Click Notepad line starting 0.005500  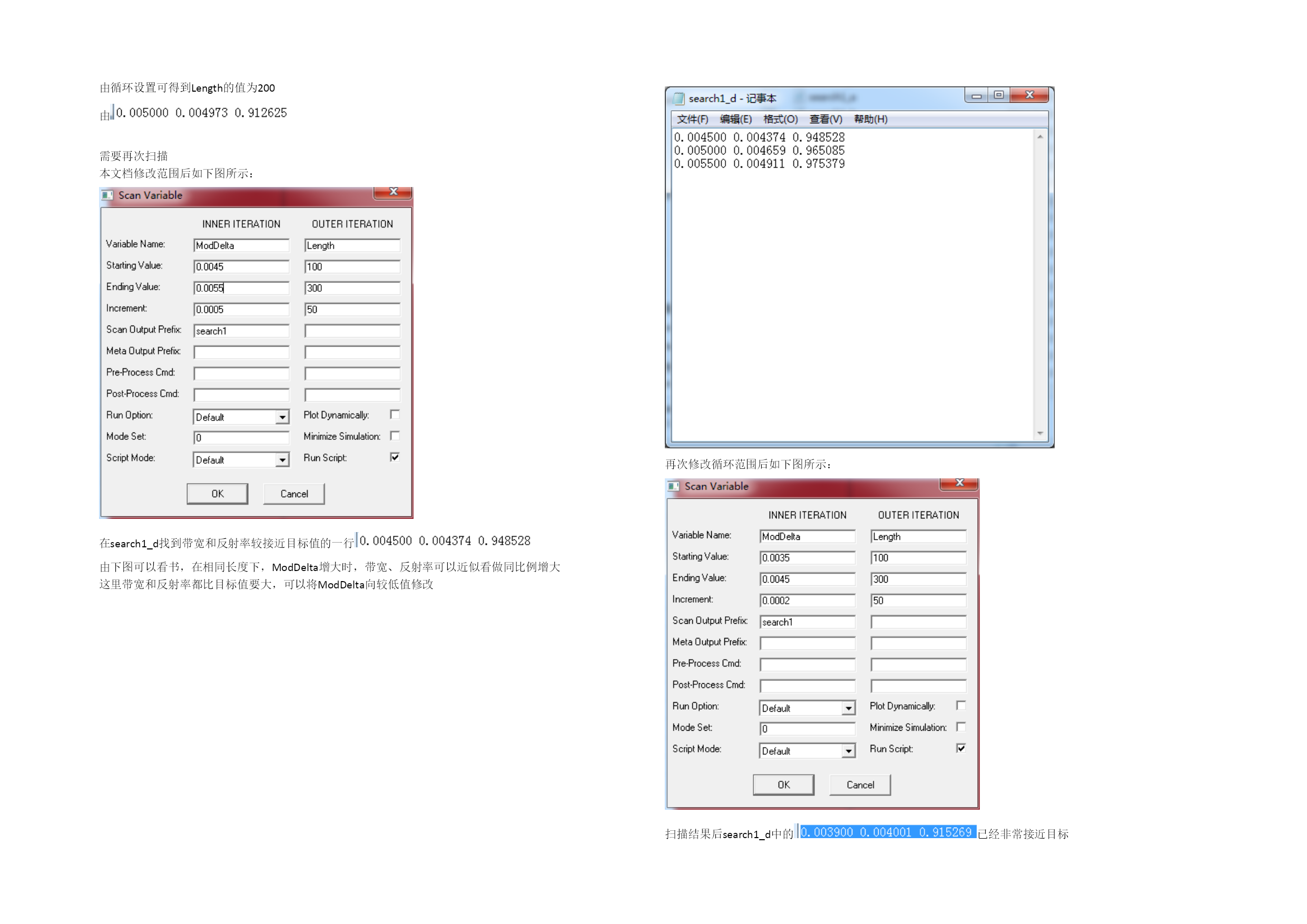759,163
